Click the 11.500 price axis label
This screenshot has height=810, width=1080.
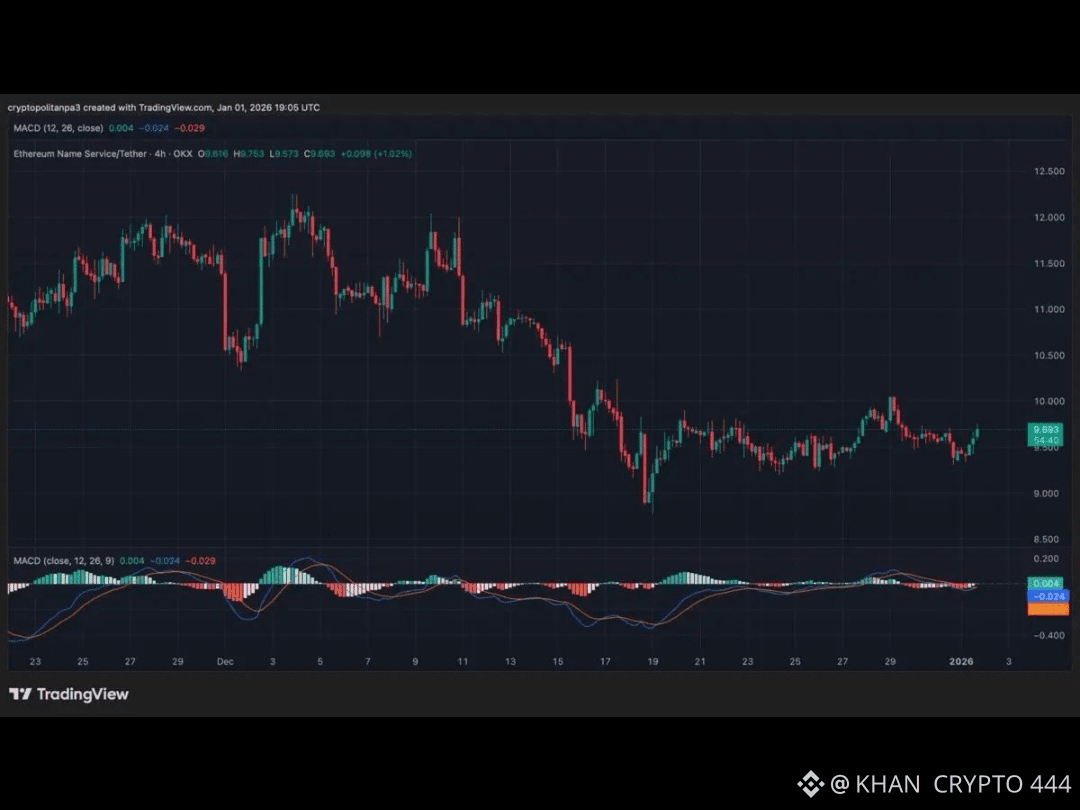click(1049, 264)
